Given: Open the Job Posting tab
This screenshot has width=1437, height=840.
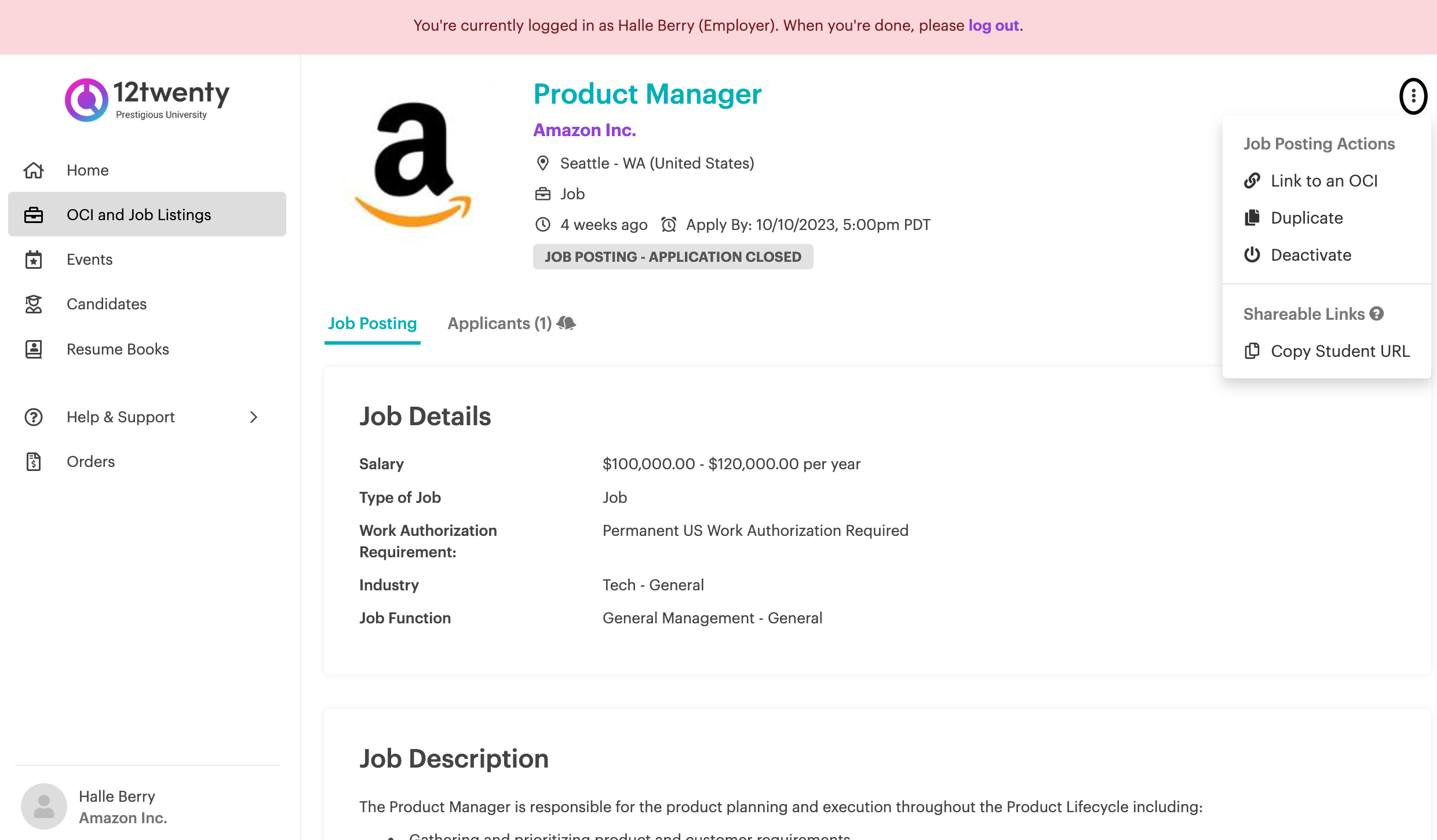Looking at the screenshot, I should coord(373,323).
